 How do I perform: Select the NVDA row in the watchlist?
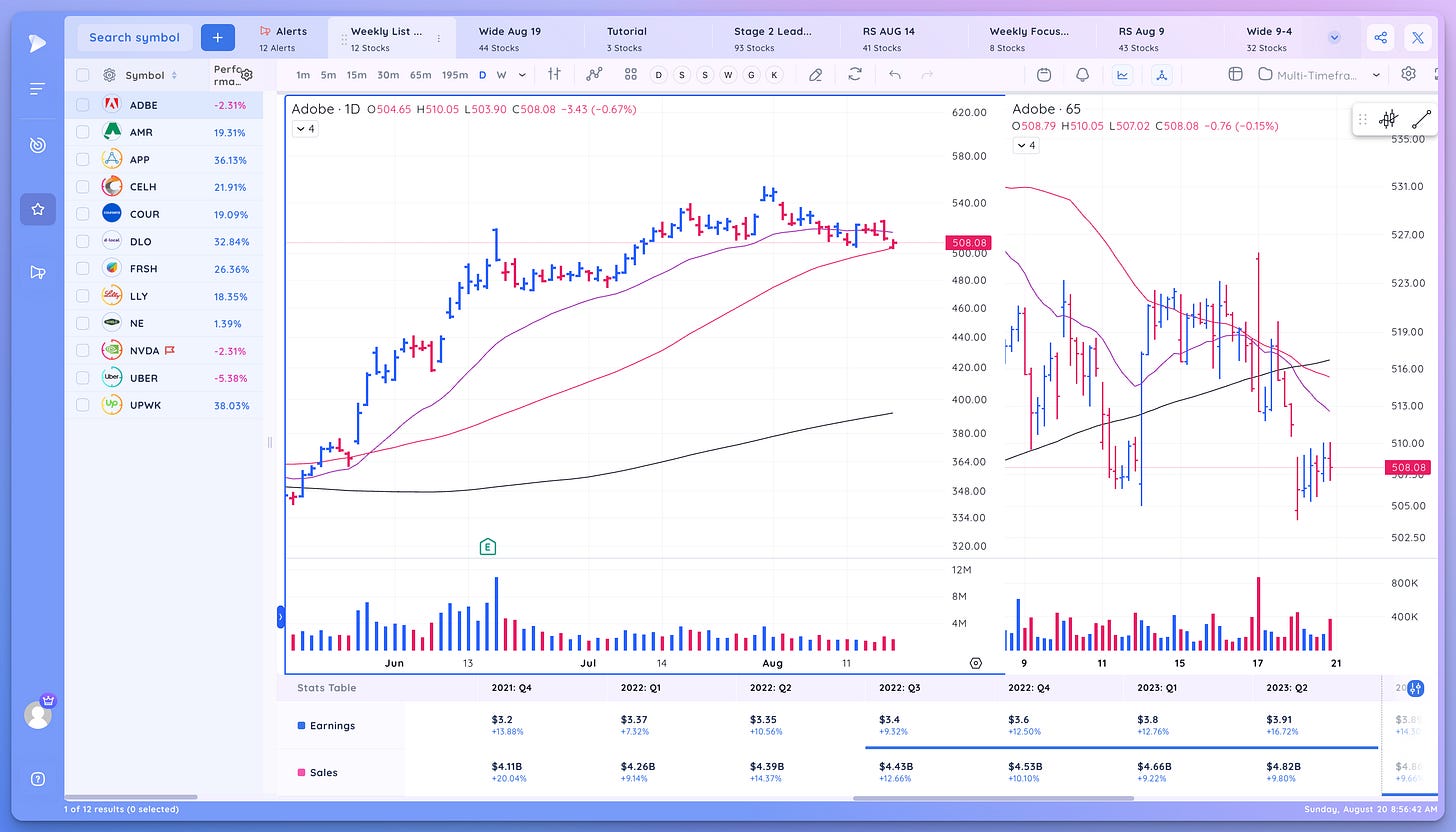coord(164,351)
